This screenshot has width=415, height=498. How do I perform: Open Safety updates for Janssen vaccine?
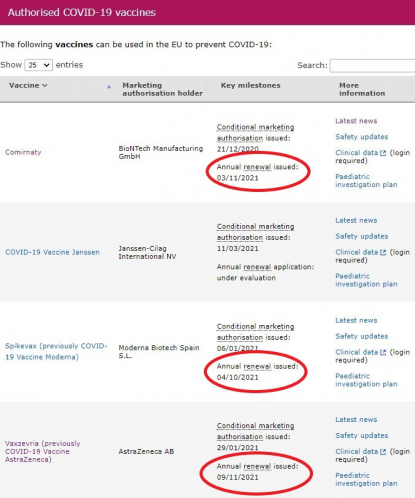pos(362,236)
